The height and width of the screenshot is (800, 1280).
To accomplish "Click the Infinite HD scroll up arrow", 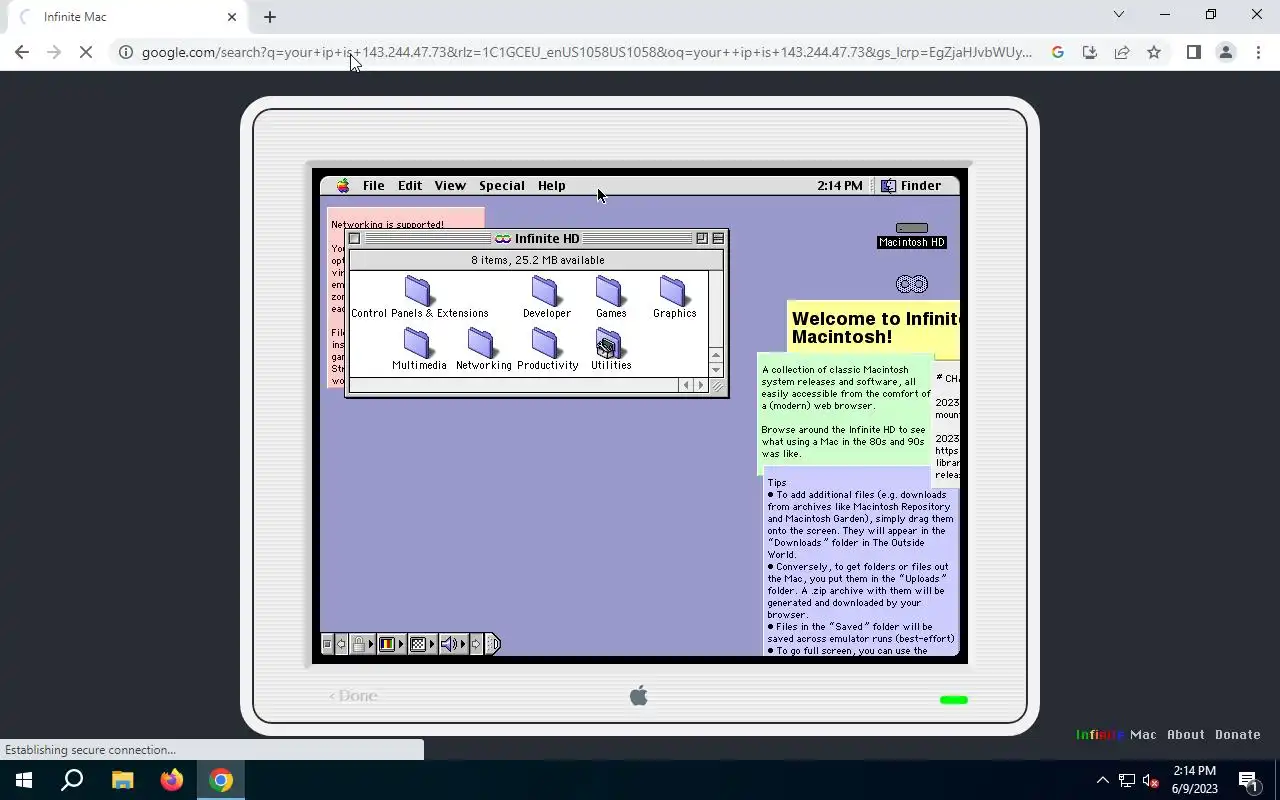I will [716, 355].
